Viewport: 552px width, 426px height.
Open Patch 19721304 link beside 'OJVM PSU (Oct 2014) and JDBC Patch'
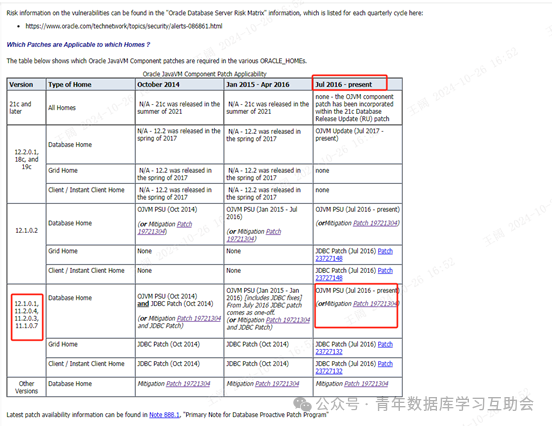point(199,318)
